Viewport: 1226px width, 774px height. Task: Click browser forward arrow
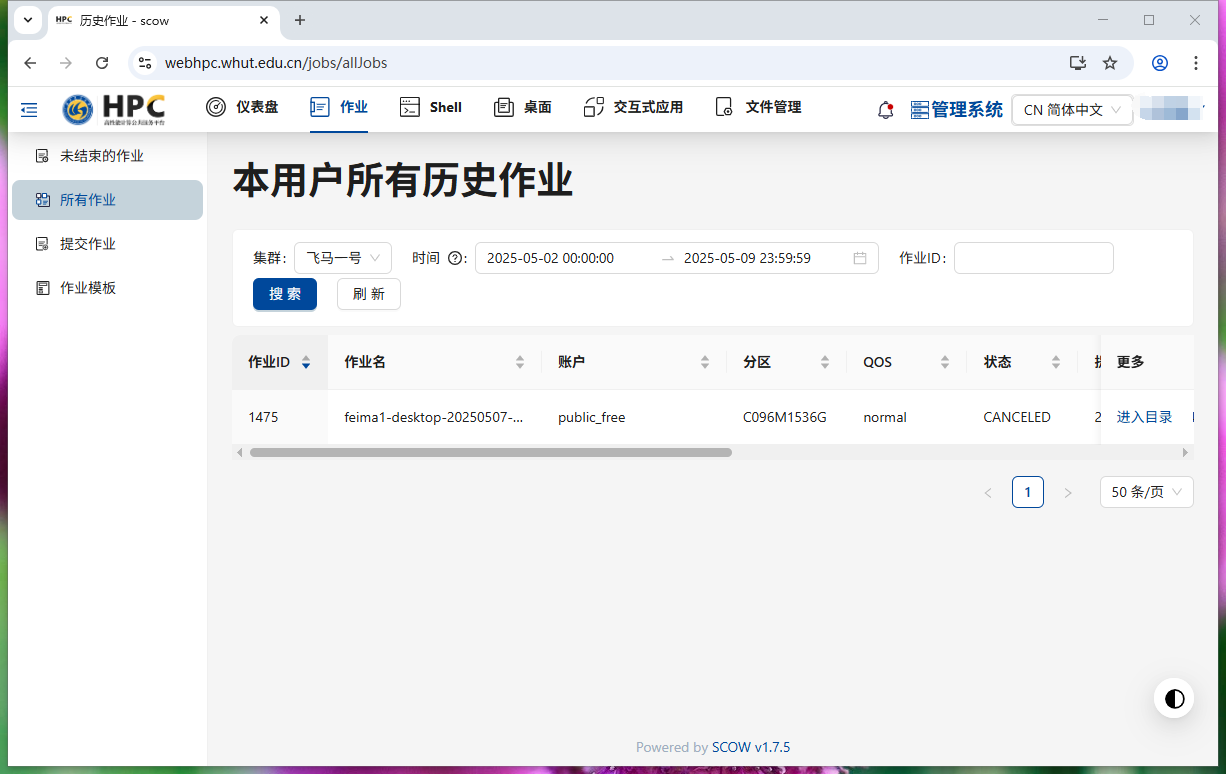coord(66,63)
